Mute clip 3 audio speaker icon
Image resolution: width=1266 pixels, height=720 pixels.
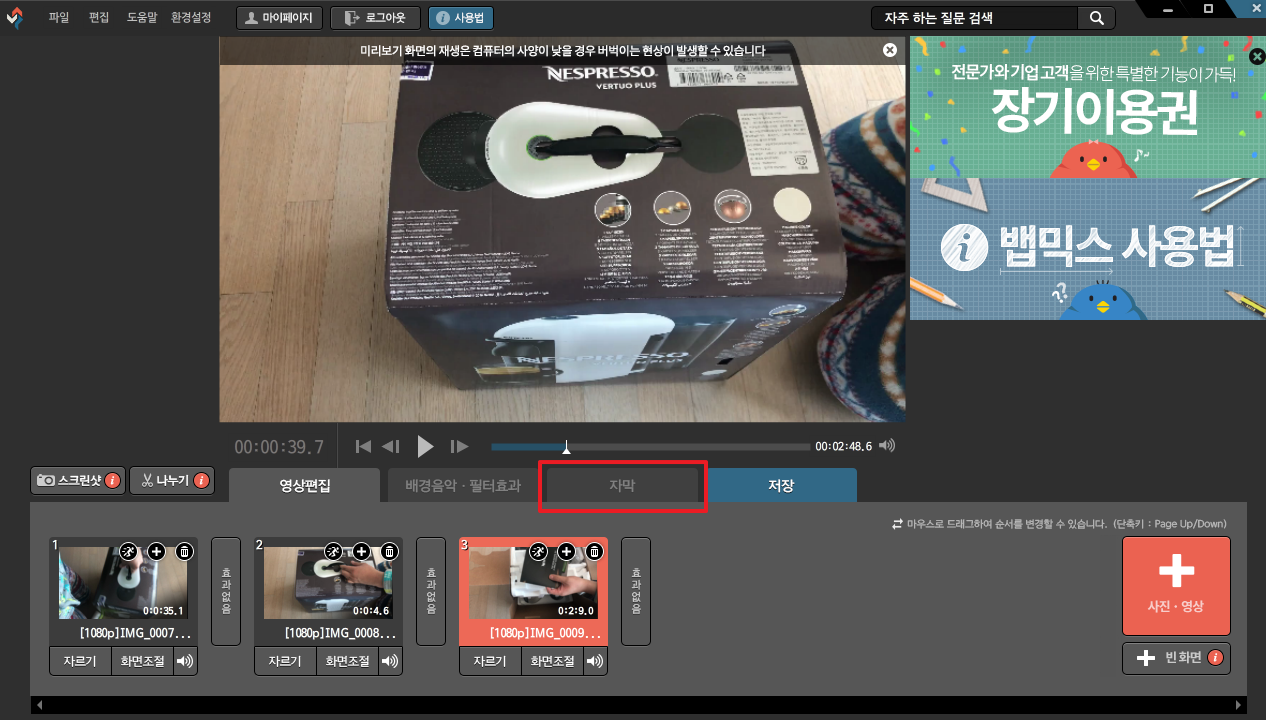click(595, 661)
